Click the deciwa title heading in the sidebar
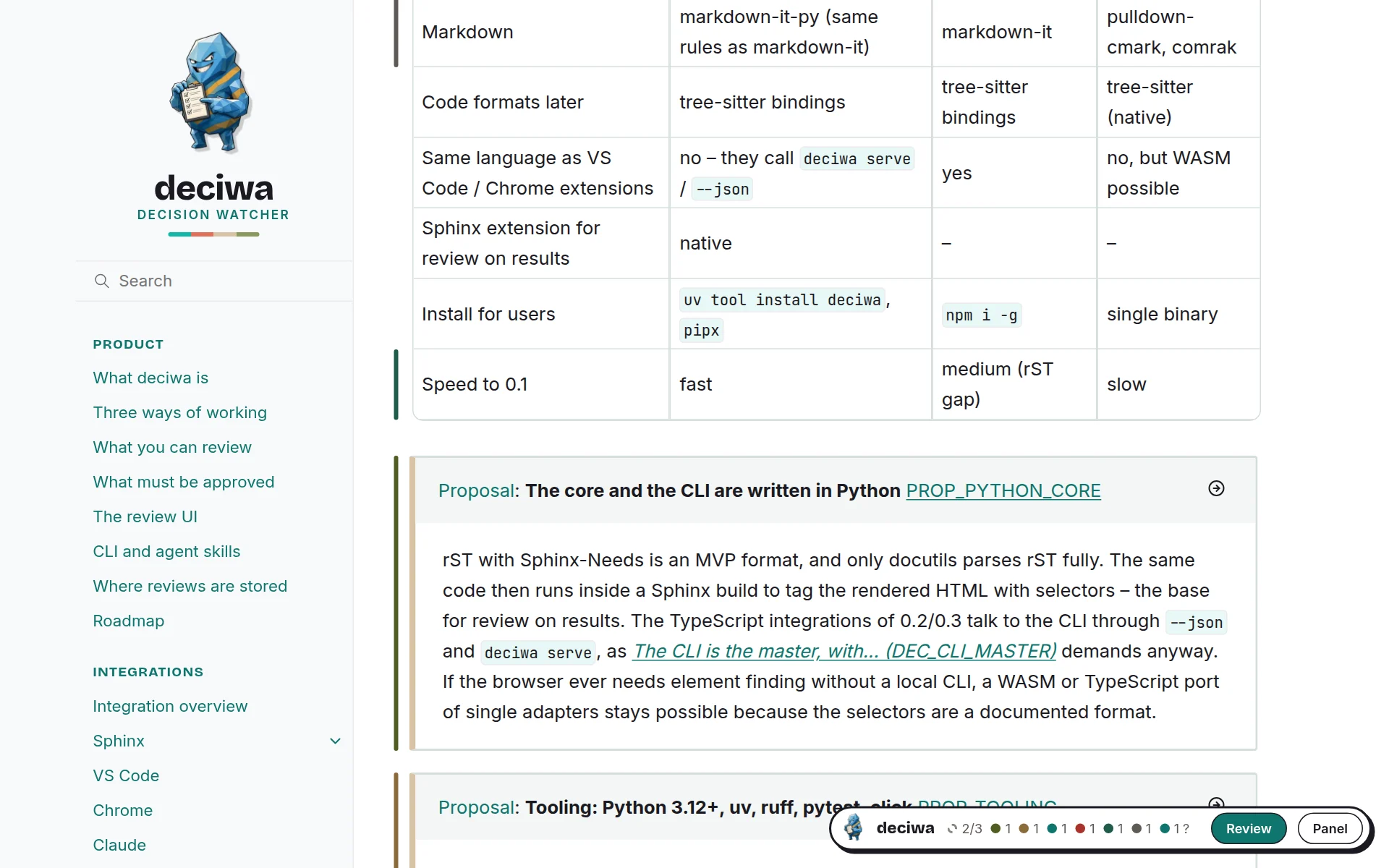The height and width of the screenshot is (868, 1389). 213,188
